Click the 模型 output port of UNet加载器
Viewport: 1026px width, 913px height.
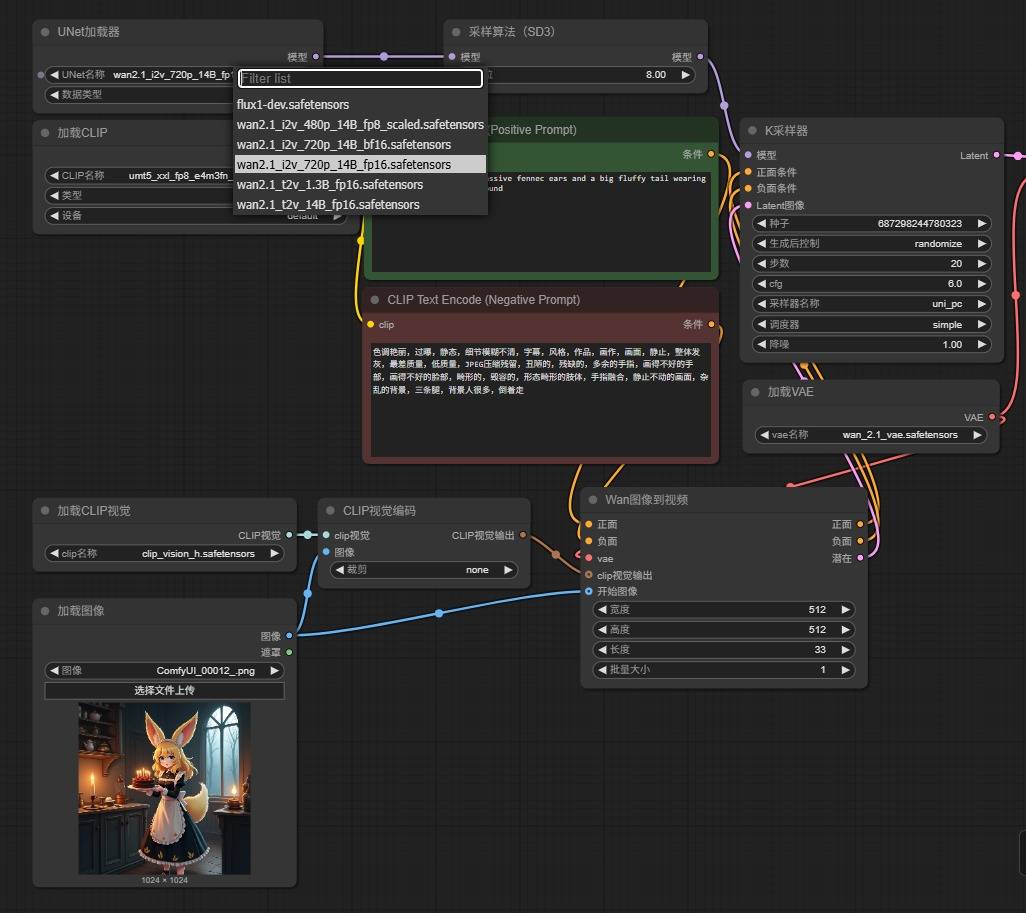point(316,57)
